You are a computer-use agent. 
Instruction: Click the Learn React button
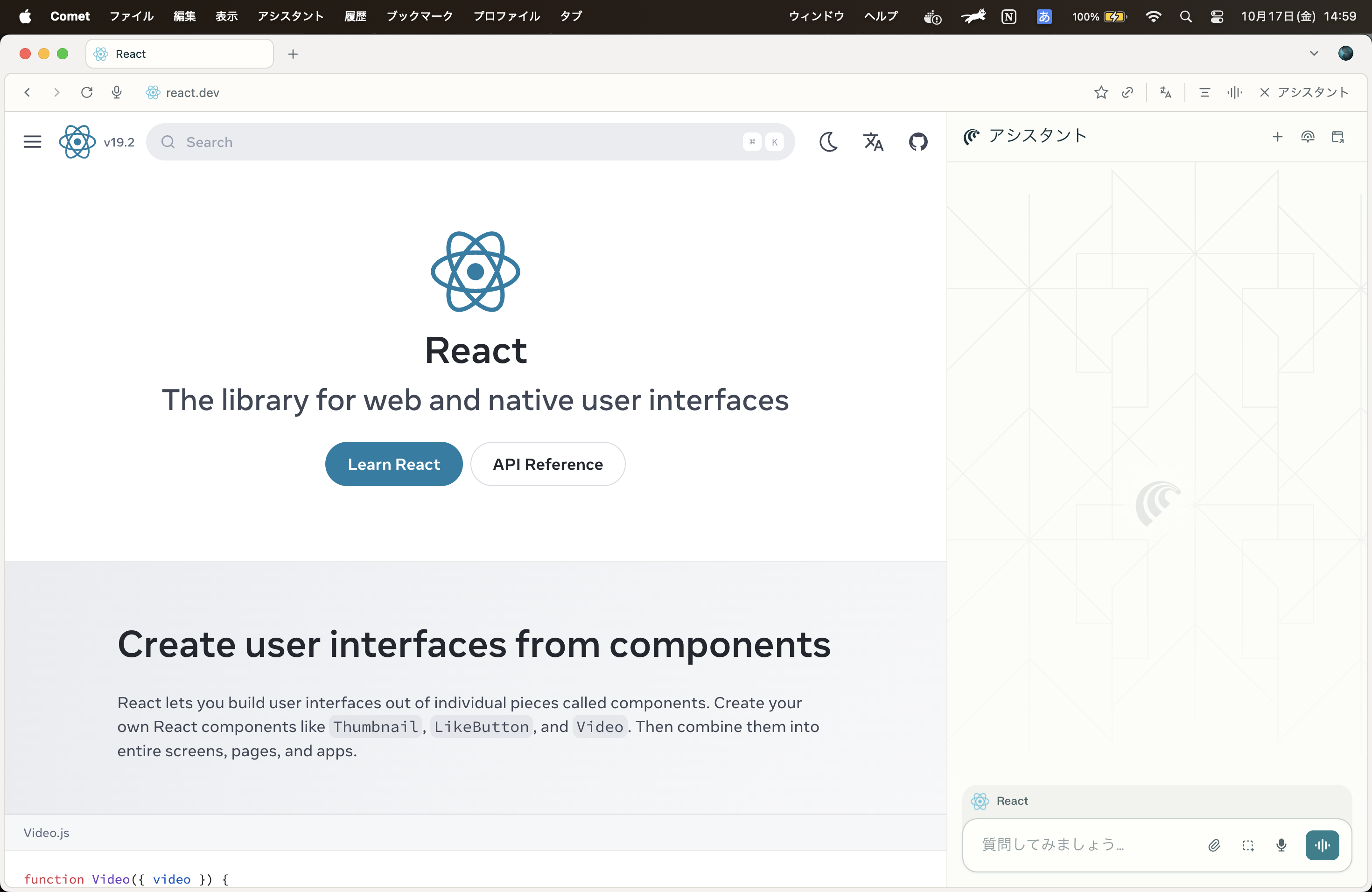coord(394,465)
